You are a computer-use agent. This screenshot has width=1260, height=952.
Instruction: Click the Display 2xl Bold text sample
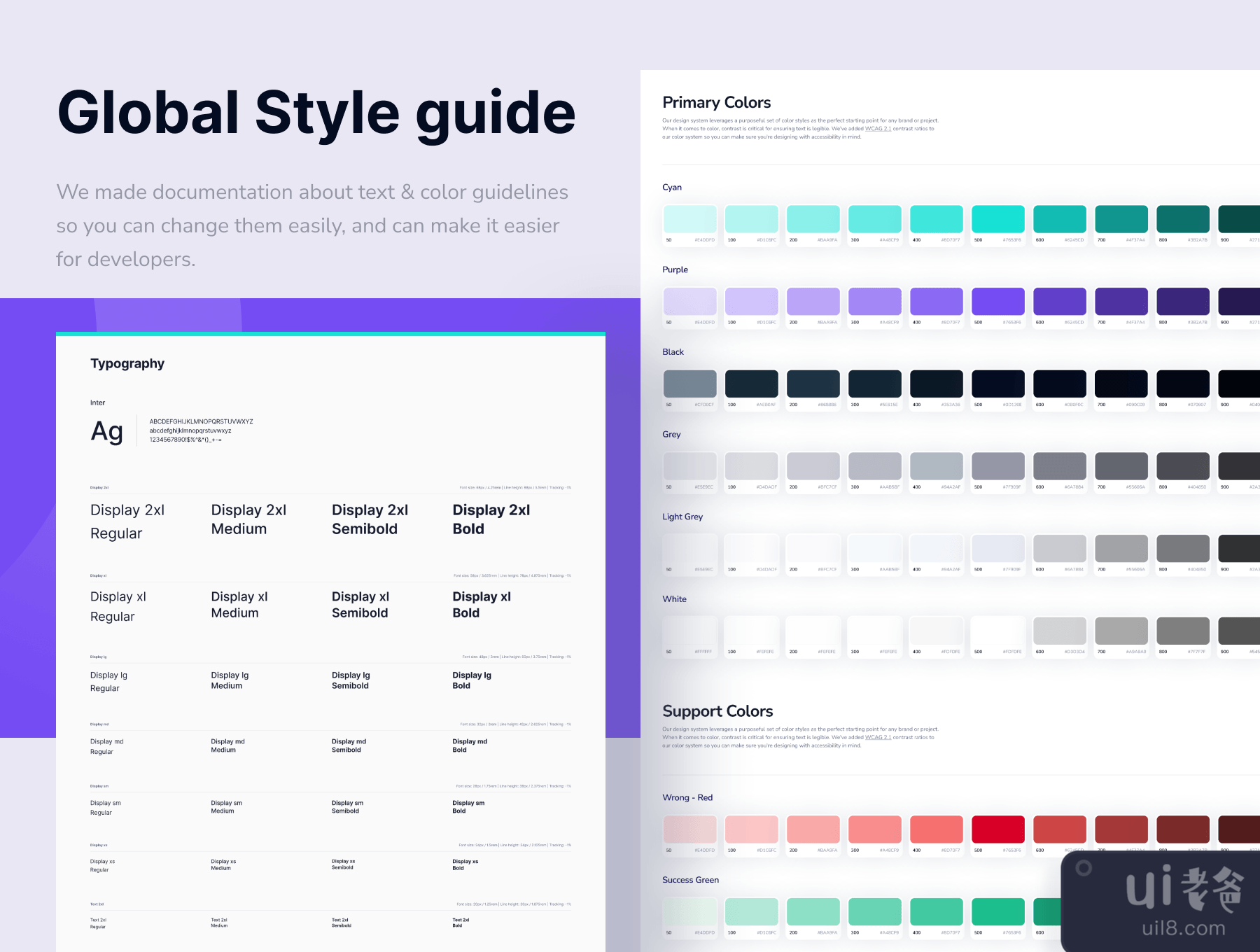[491, 519]
